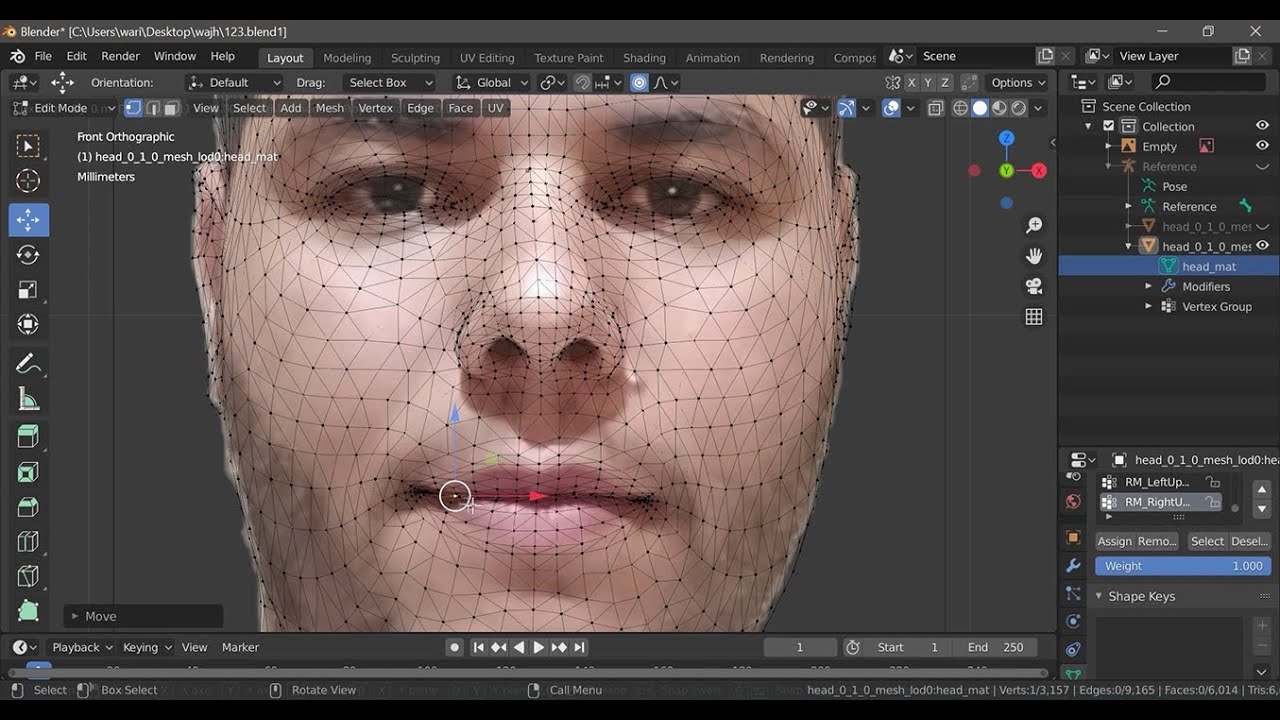Viewport: 1280px width, 720px height.
Task: Switch to the Sculpting workspace tab
Action: (x=415, y=58)
